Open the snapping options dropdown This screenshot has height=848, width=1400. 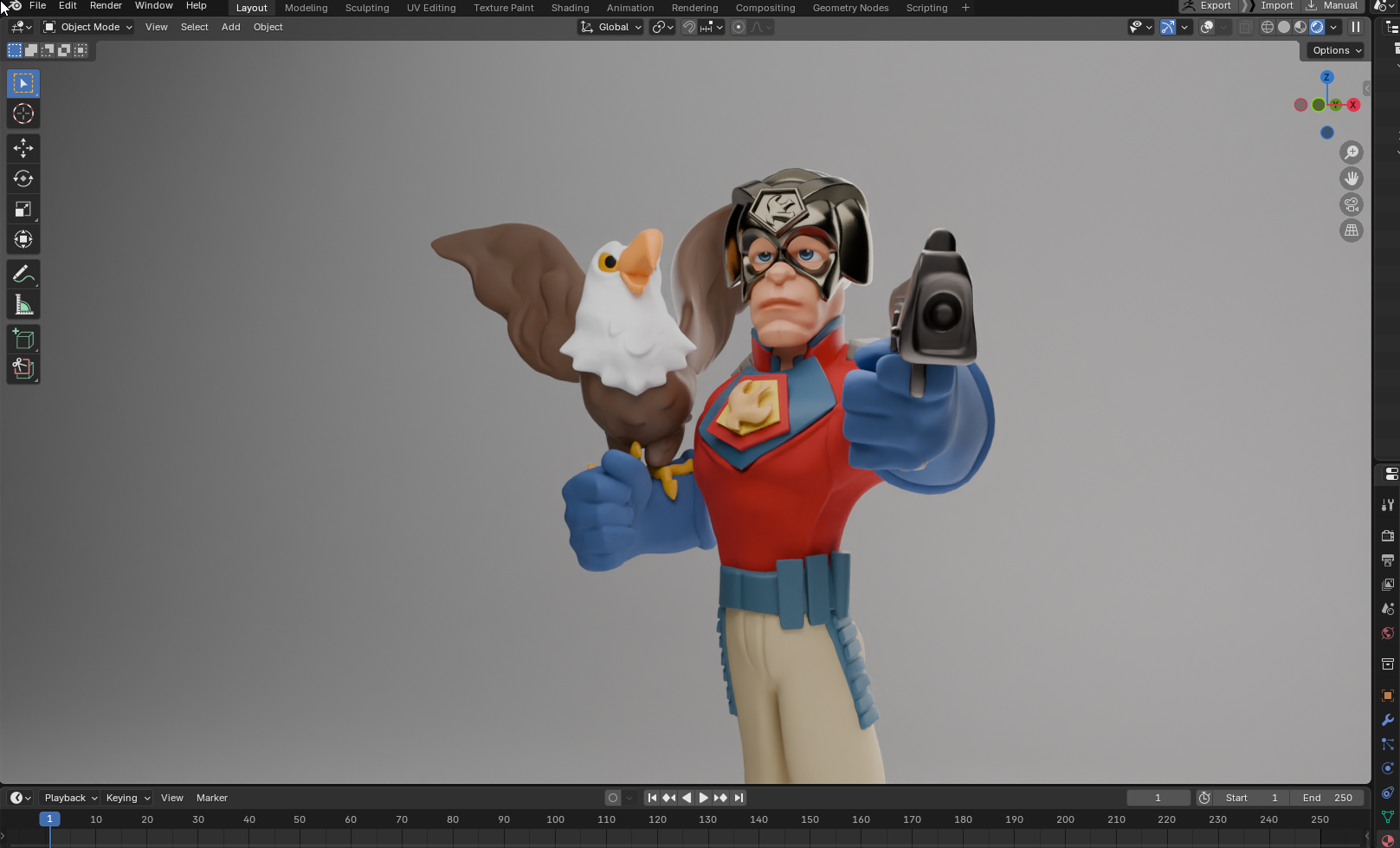[712, 27]
